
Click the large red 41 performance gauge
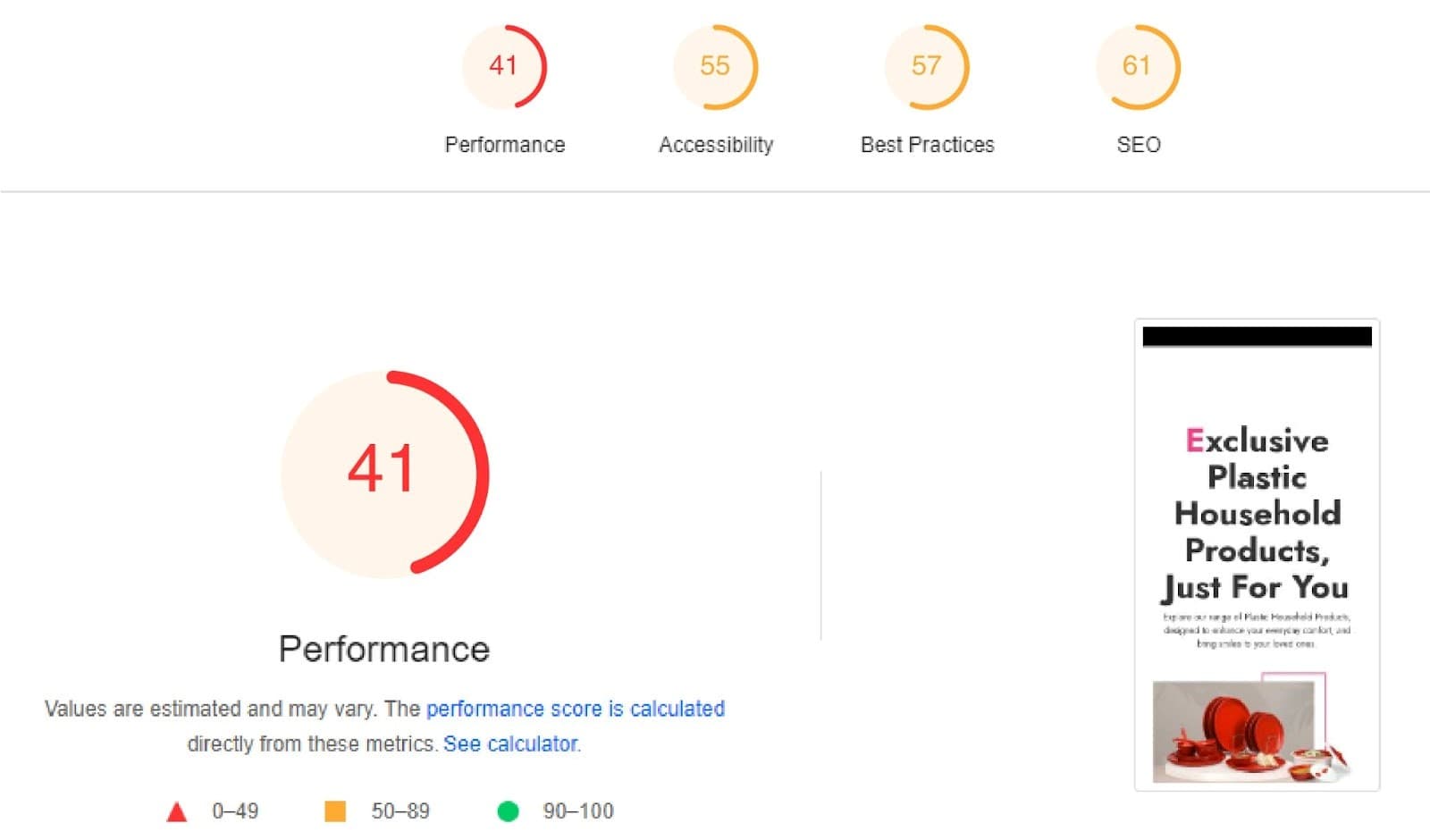384,473
